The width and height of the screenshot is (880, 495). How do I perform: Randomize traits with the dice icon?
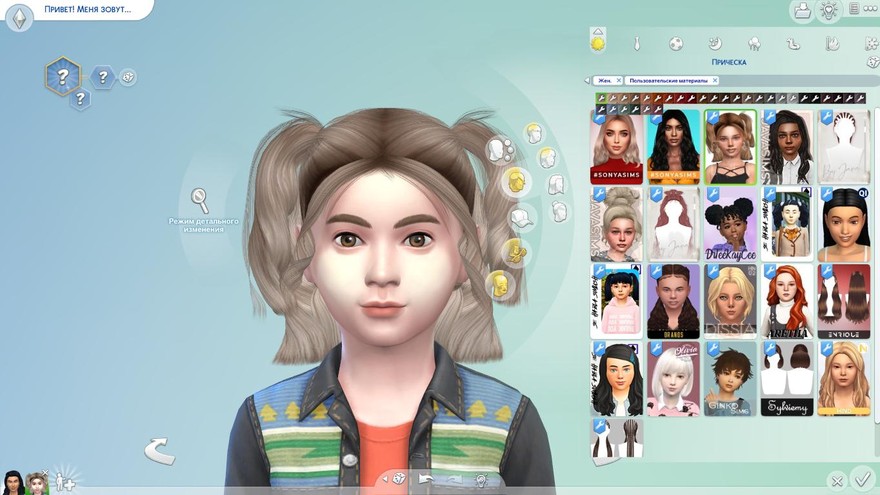128,77
